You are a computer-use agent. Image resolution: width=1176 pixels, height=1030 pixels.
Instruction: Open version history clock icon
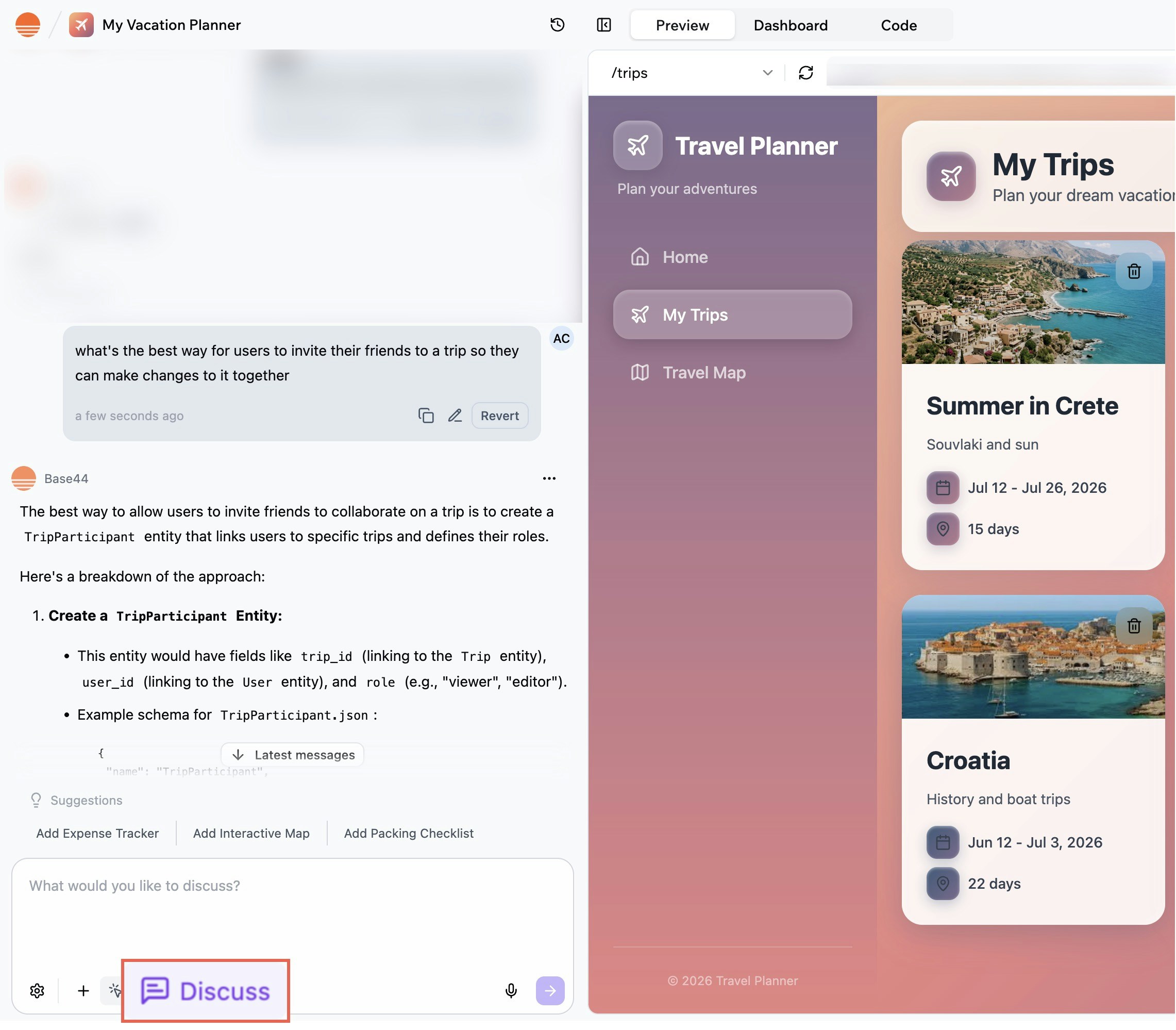click(x=557, y=25)
